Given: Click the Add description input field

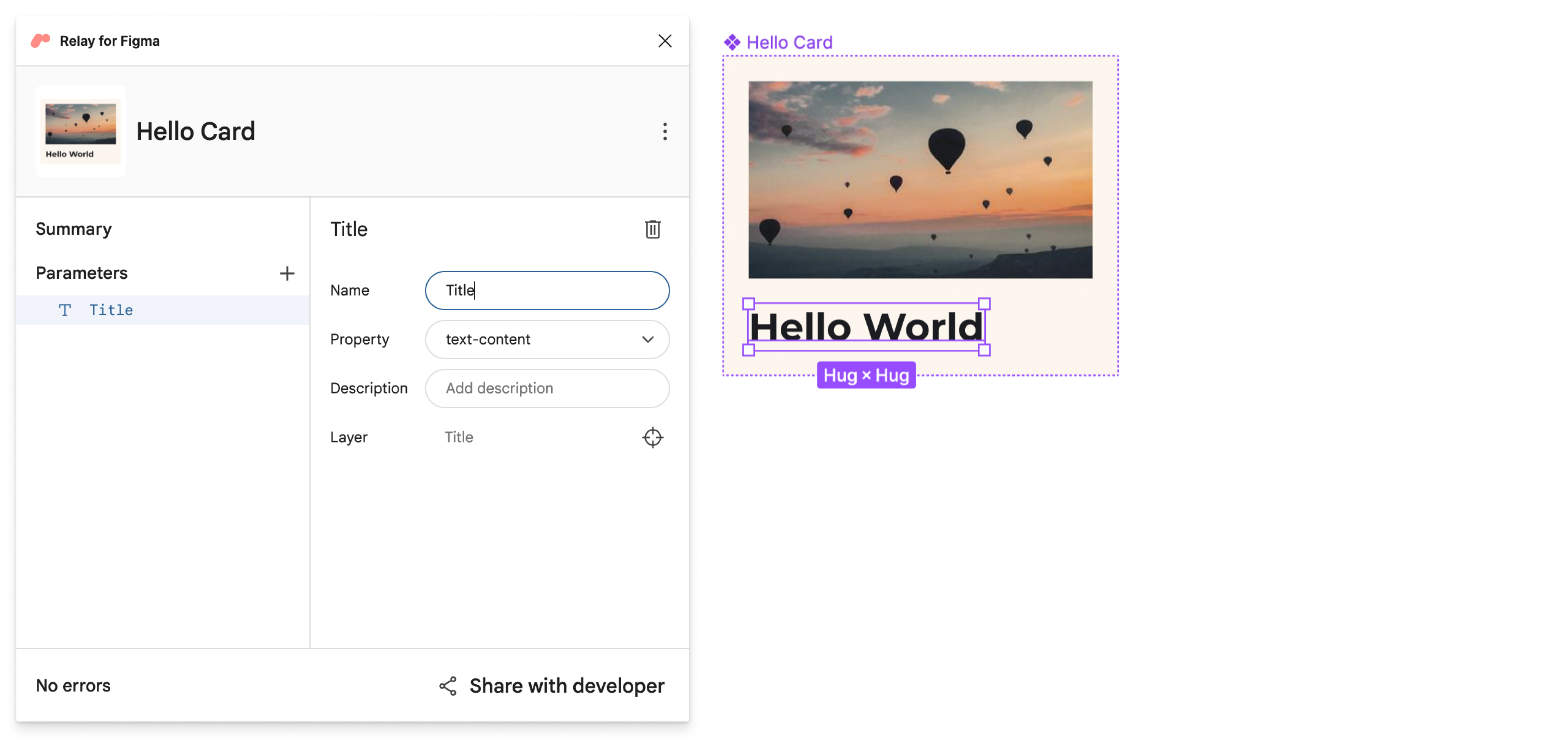Looking at the screenshot, I should click(547, 388).
